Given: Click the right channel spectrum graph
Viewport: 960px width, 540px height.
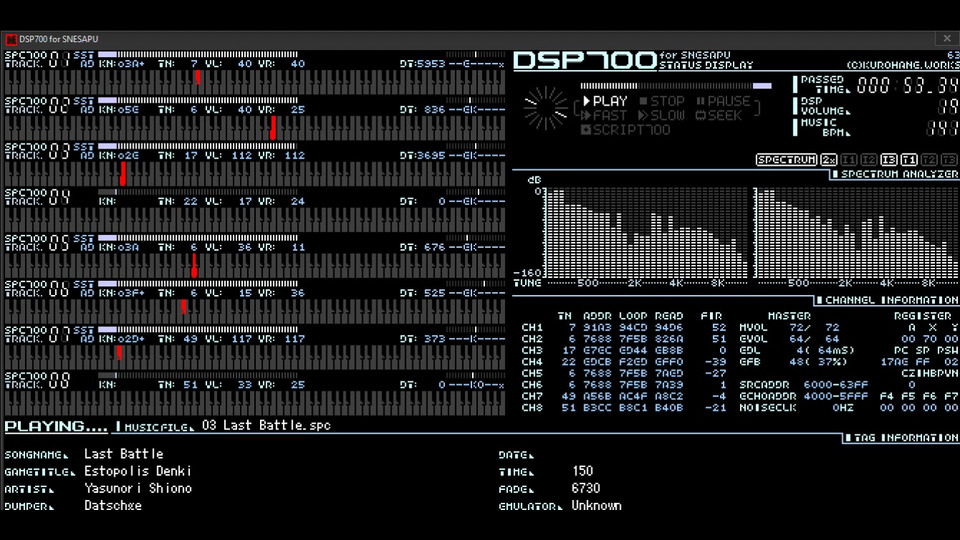Looking at the screenshot, I should (x=856, y=233).
